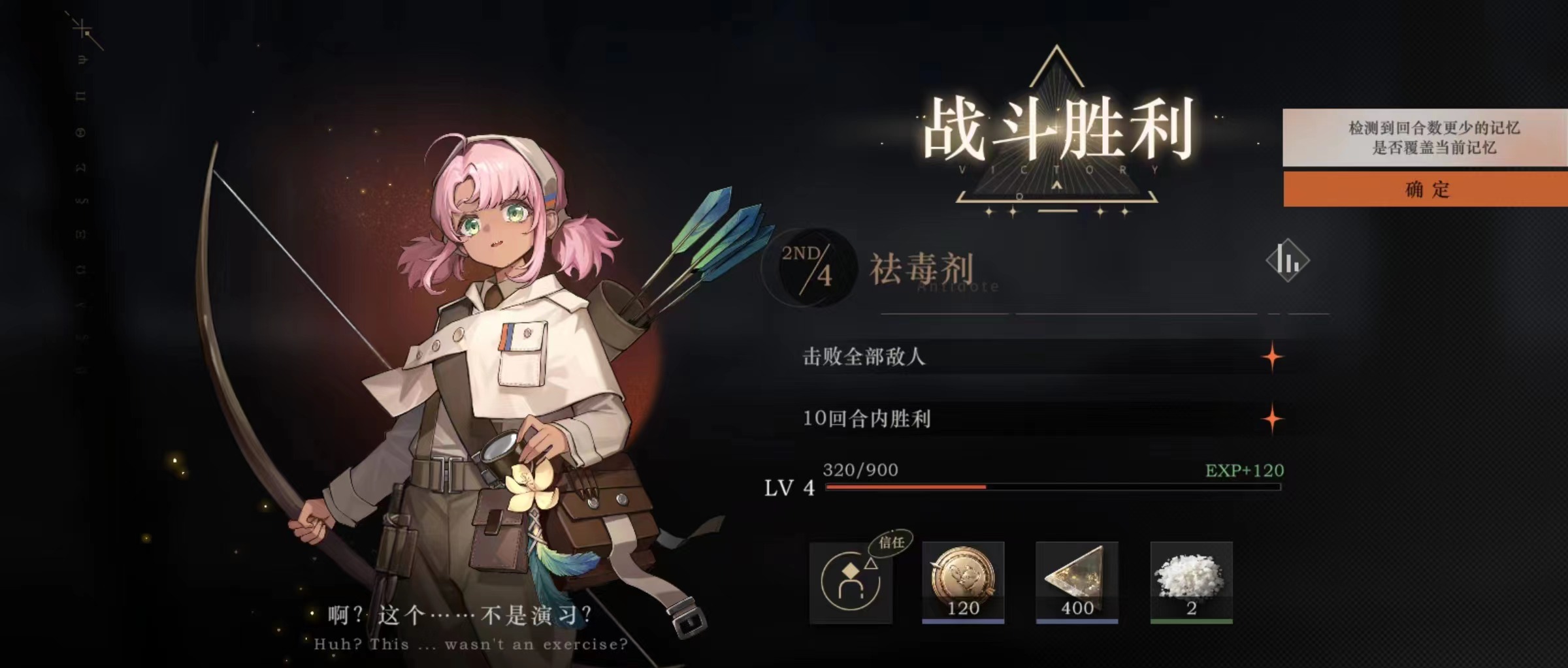This screenshot has width=1568, height=668.
Task: Click the star next to 10回合内胜利
Action: [x=1272, y=419]
